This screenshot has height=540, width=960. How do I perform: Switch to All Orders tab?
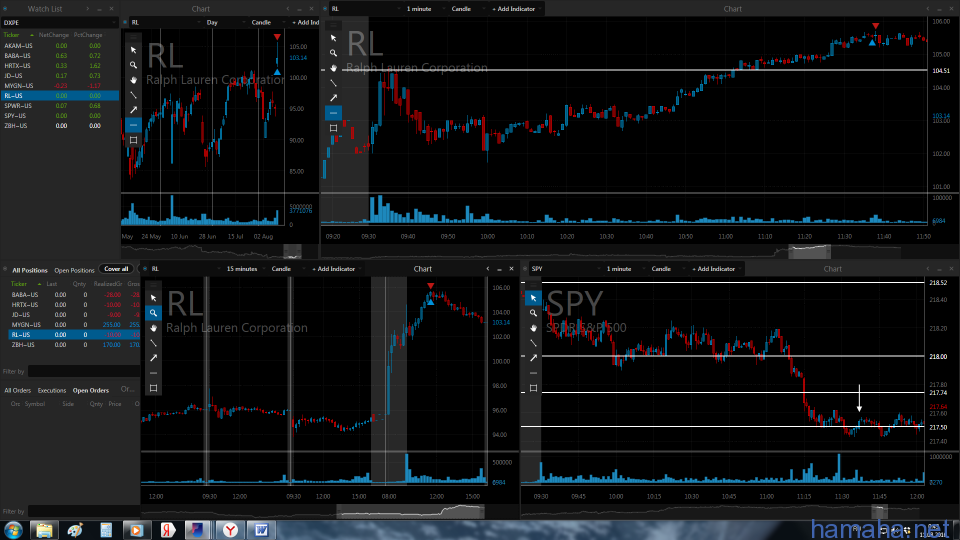point(17,391)
